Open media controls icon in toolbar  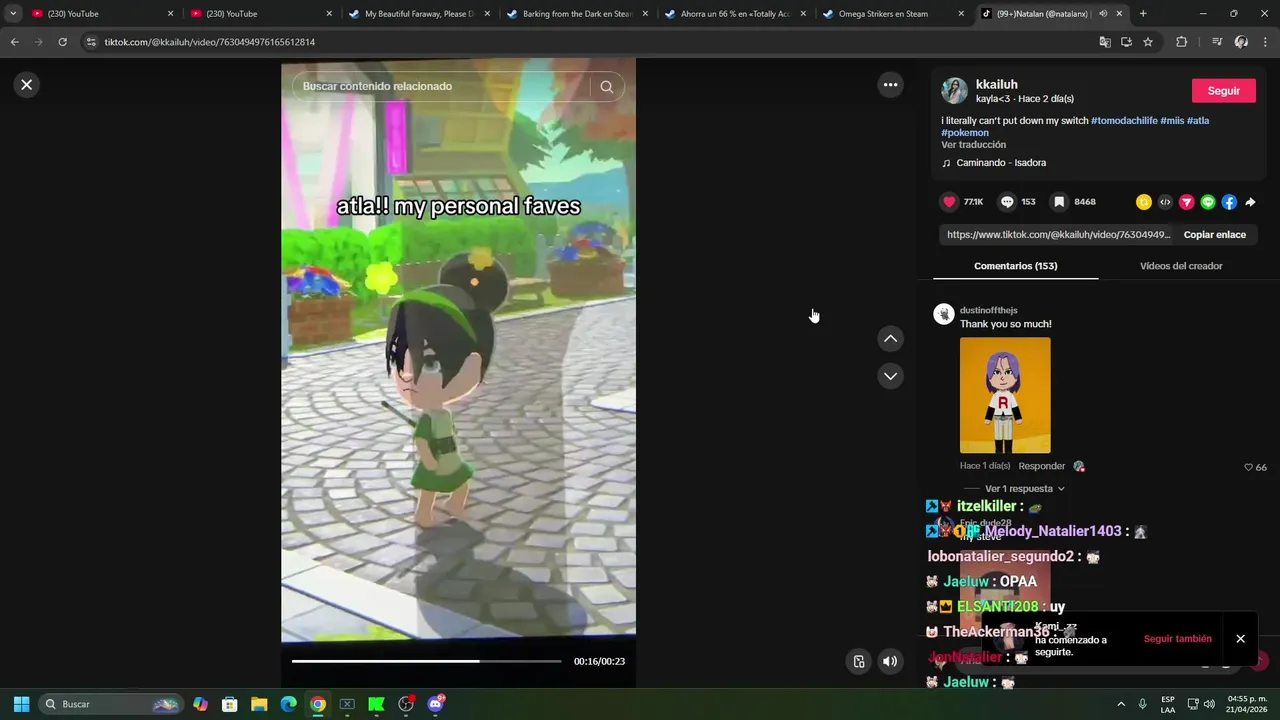1216,42
